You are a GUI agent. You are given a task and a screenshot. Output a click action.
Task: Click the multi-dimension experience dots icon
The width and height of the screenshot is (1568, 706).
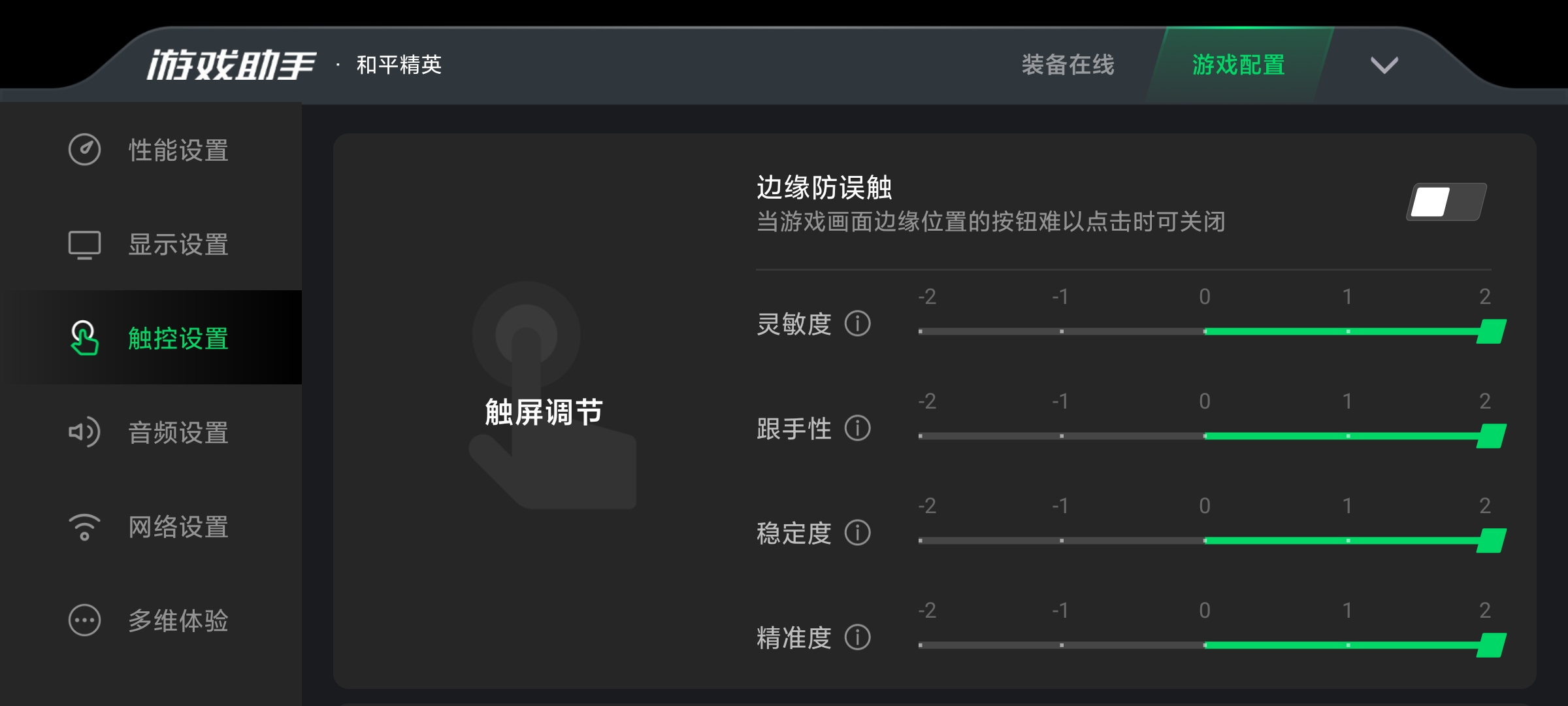[84, 620]
